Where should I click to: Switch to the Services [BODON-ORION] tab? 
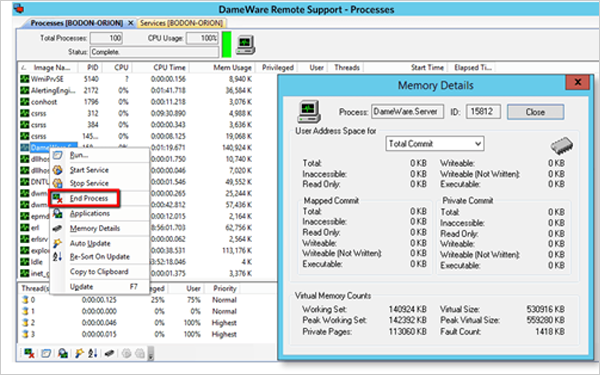(x=182, y=23)
